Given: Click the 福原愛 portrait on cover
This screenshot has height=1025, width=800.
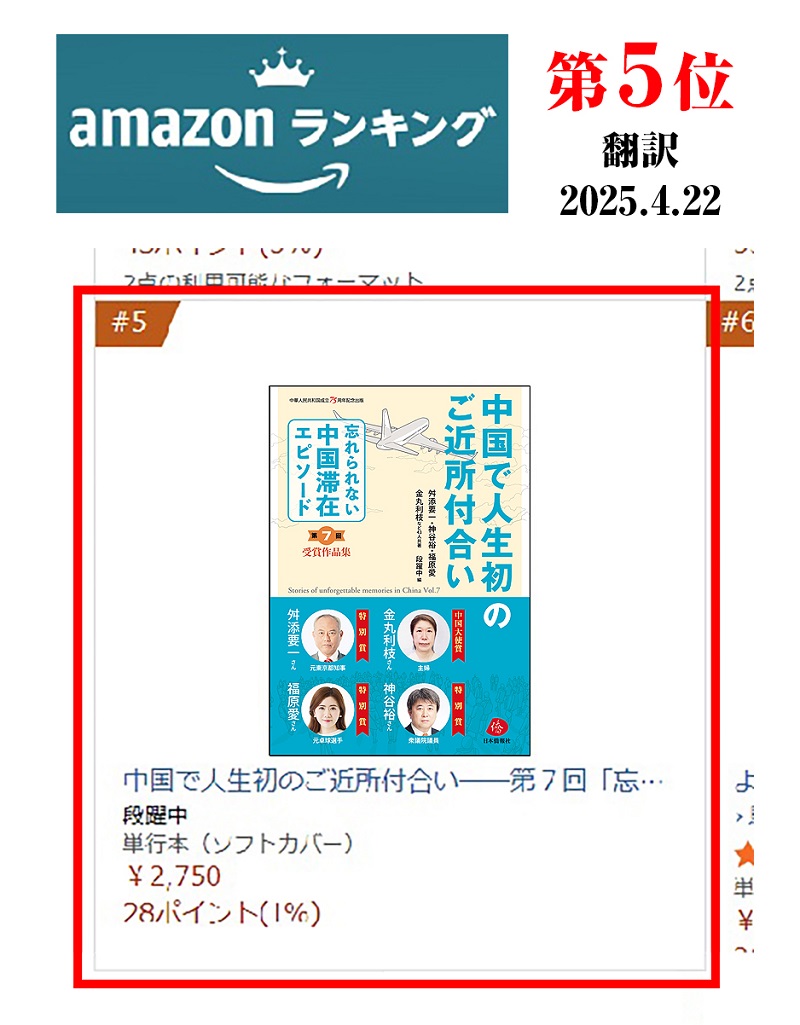Looking at the screenshot, I should tap(327, 709).
